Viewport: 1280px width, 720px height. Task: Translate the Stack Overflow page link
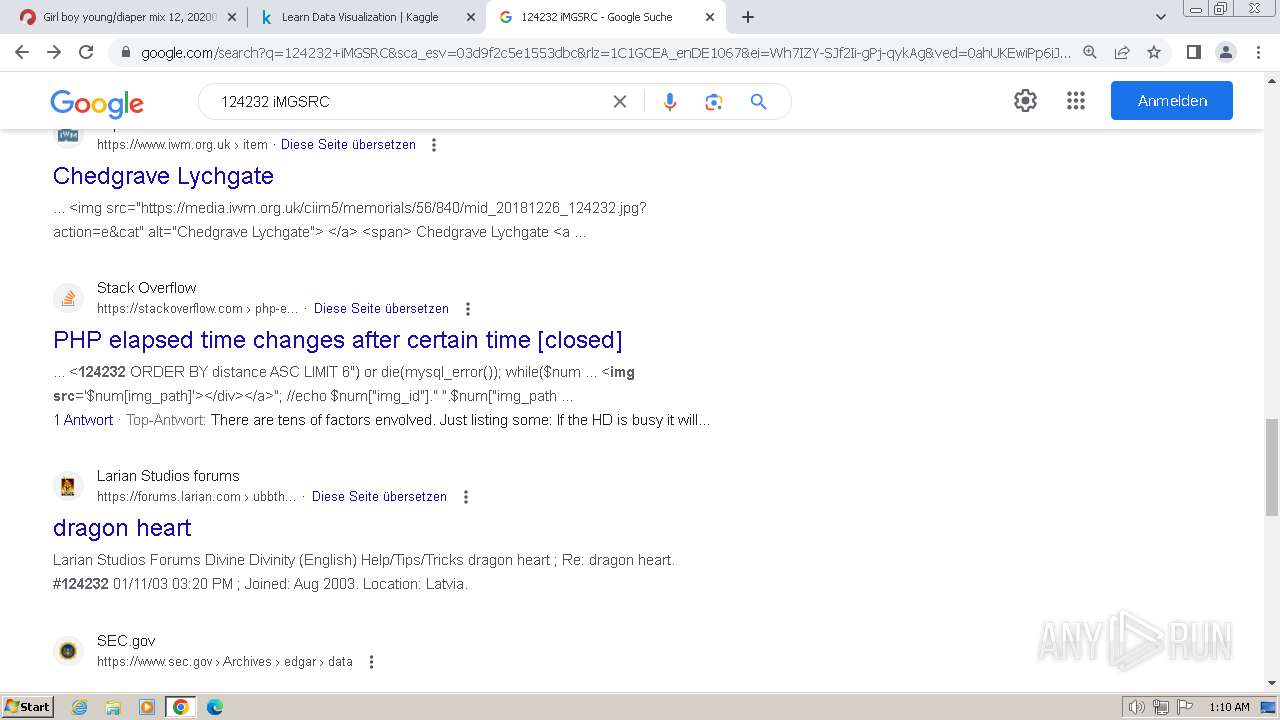point(381,309)
